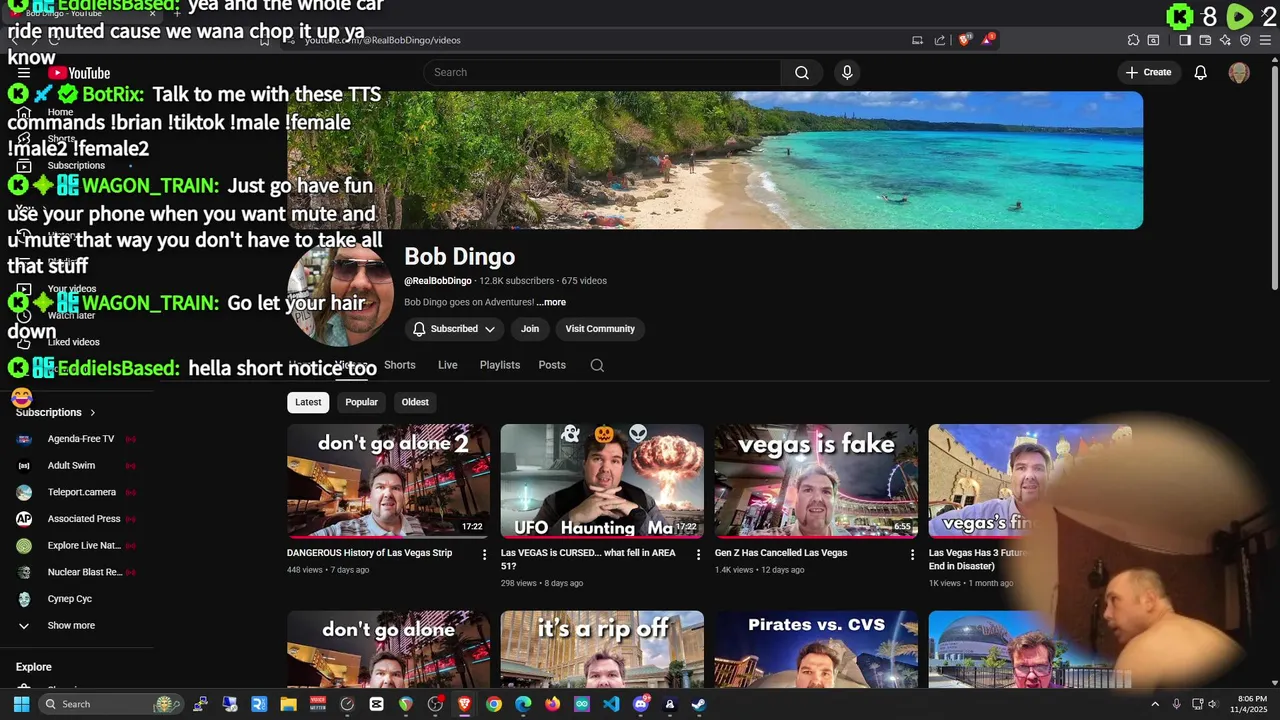Screen dimensions: 1280x720
Task: Open Brave Rewards triangle icon
Action: (x=989, y=40)
